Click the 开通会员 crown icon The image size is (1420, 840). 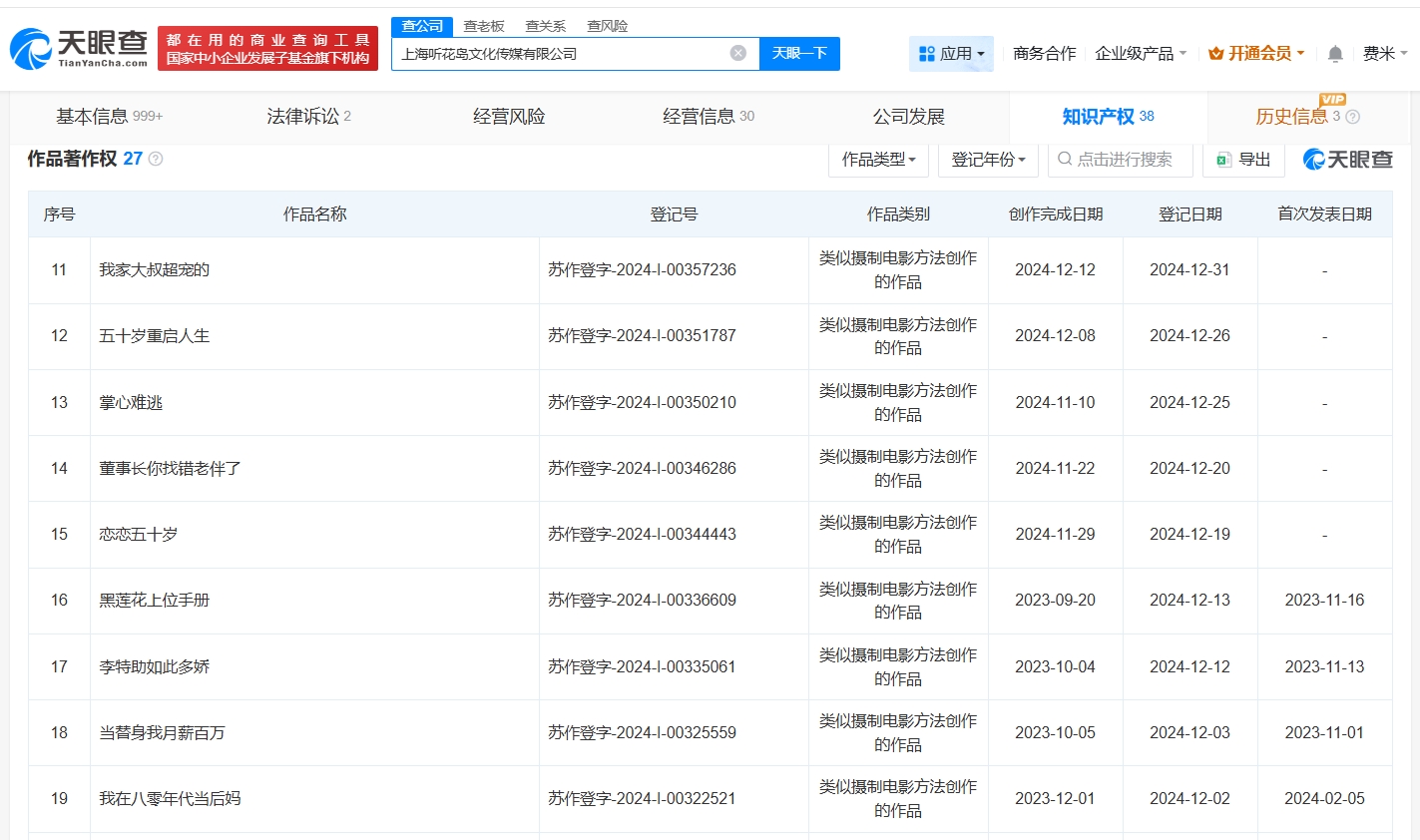(1215, 54)
